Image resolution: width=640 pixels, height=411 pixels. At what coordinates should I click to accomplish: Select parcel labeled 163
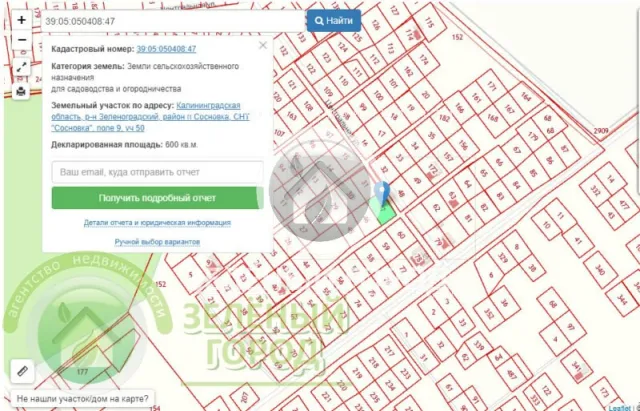point(291,116)
